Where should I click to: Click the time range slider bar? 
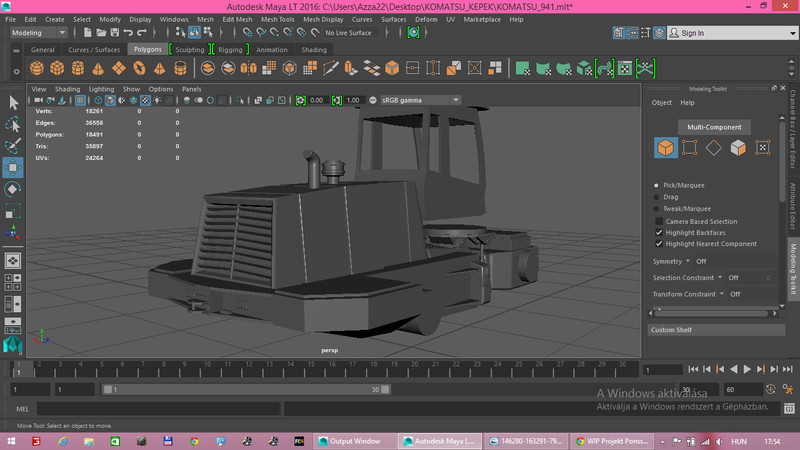pos(246,389)
